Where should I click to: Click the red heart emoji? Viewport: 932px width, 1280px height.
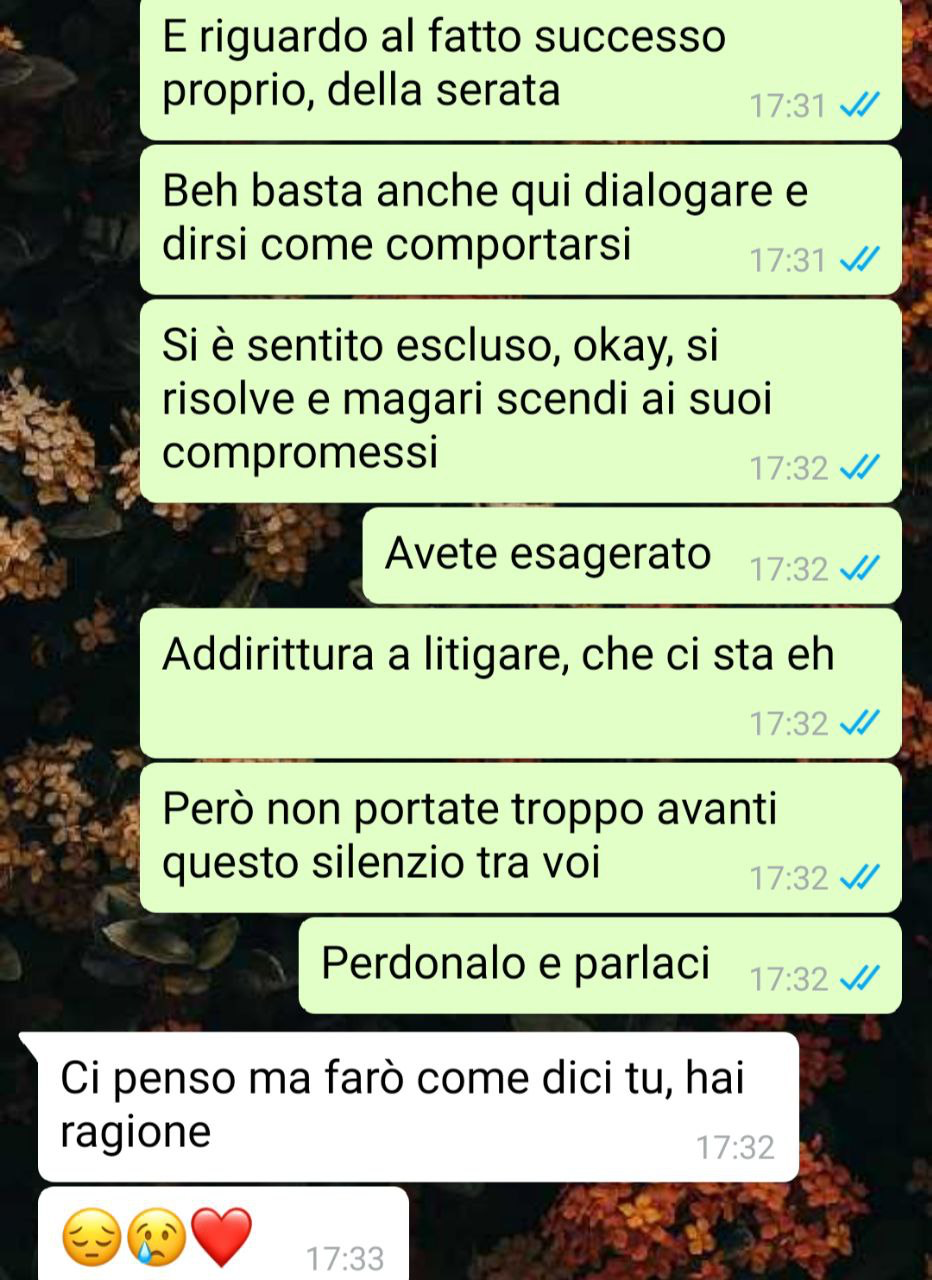[221, 1237]
